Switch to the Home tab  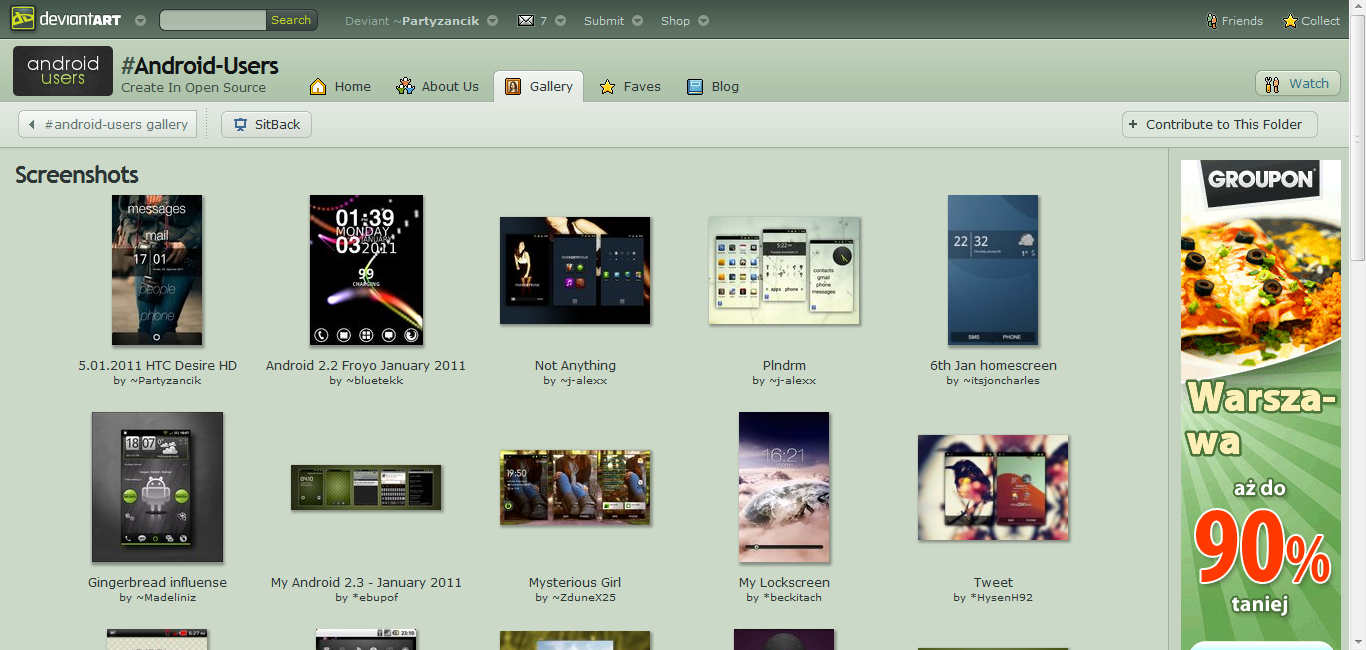pyautogui.click(x=340, y=86)
